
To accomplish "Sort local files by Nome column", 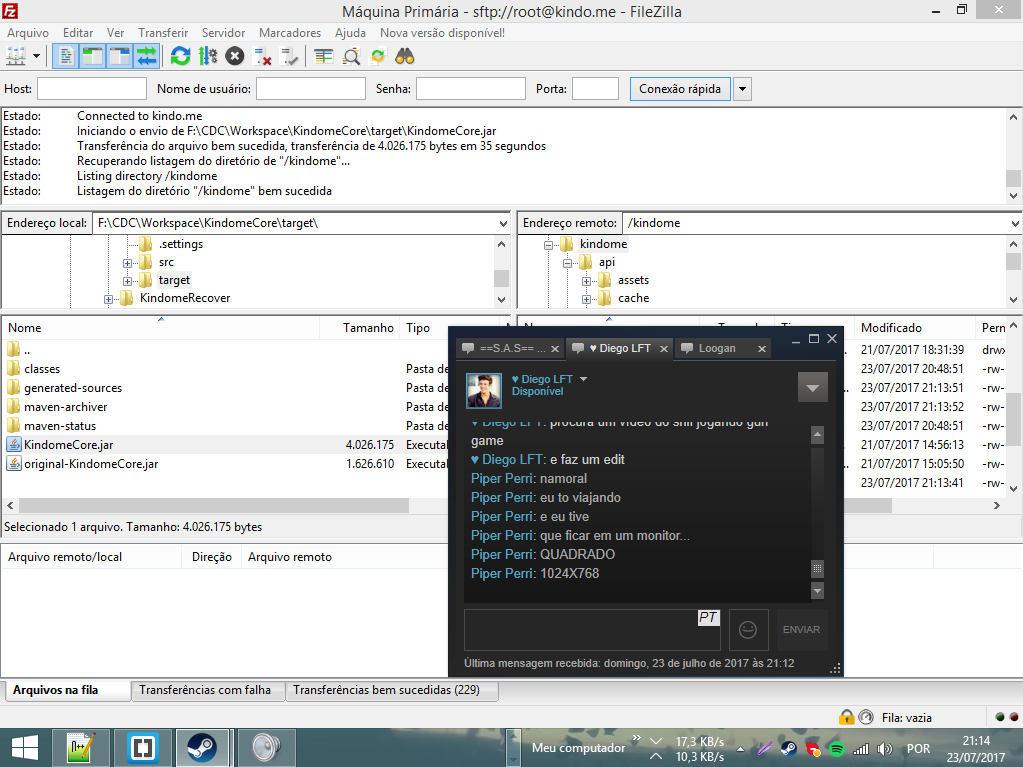I will 160,328.
